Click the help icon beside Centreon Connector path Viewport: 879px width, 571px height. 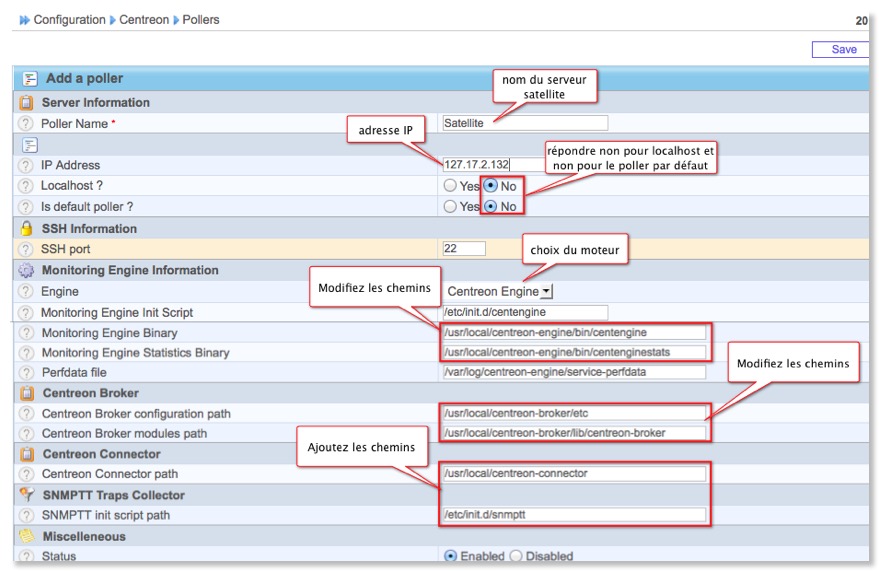coord(25,474)
